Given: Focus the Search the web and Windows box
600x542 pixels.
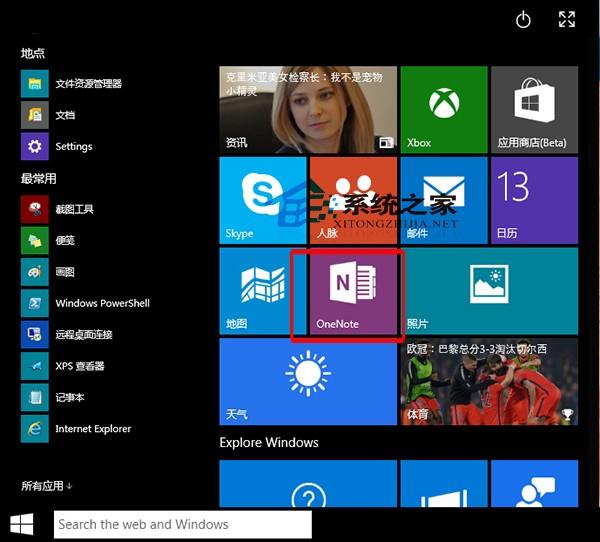Looking at the screenshot, I should tap(183, 524).
